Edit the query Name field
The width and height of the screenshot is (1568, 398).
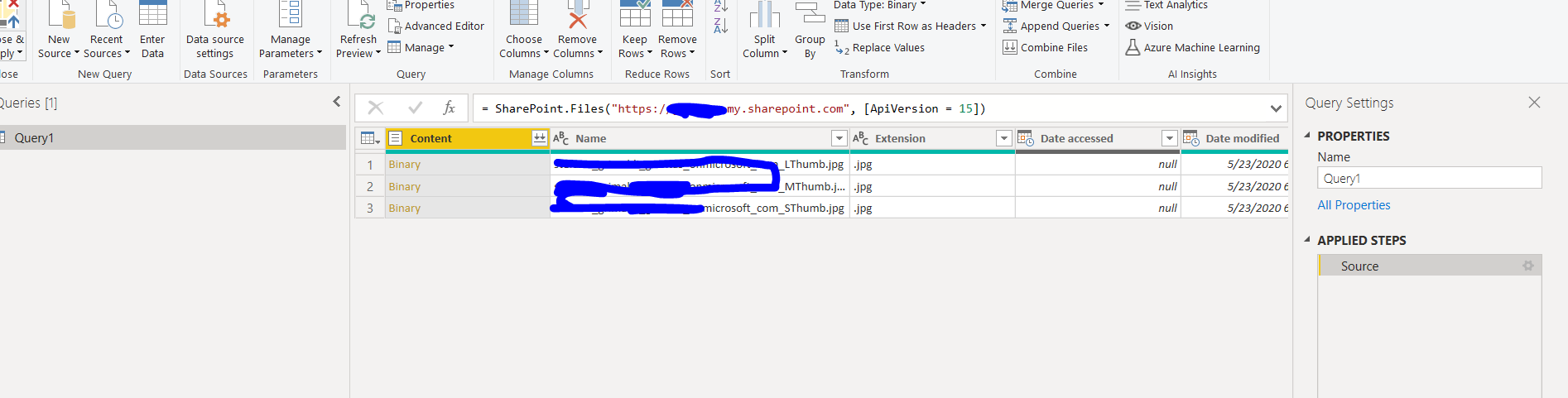(x=1430, y=178)
